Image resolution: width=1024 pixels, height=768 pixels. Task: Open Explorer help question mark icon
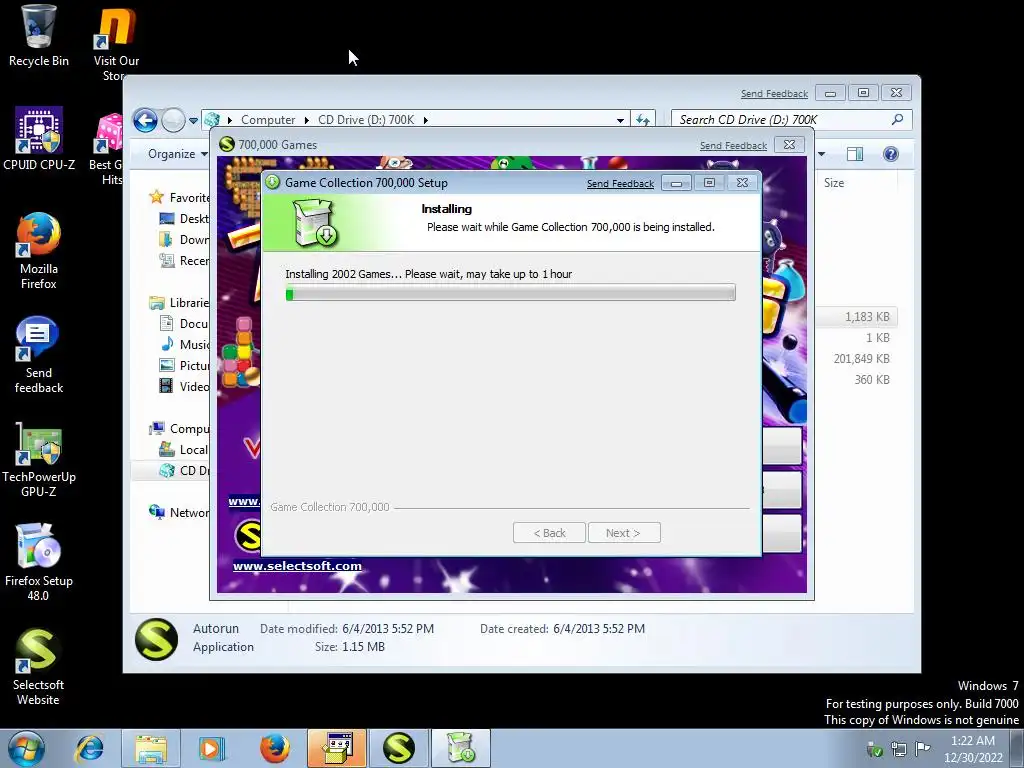point(890,154)
